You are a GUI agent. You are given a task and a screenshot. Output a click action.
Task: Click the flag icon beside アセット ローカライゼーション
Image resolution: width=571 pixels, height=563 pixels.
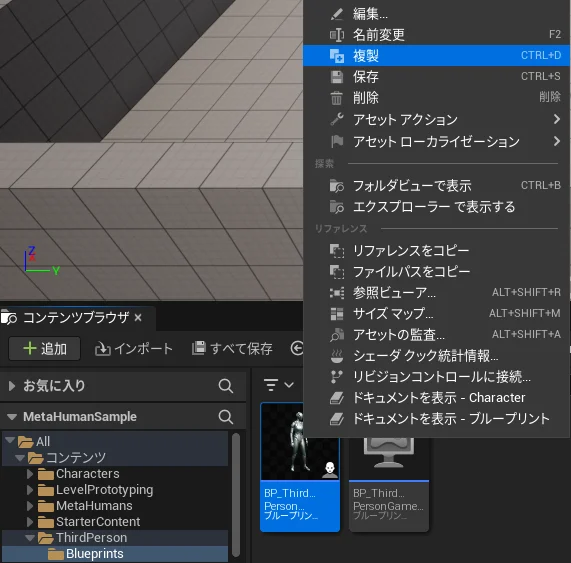(337, 141)
